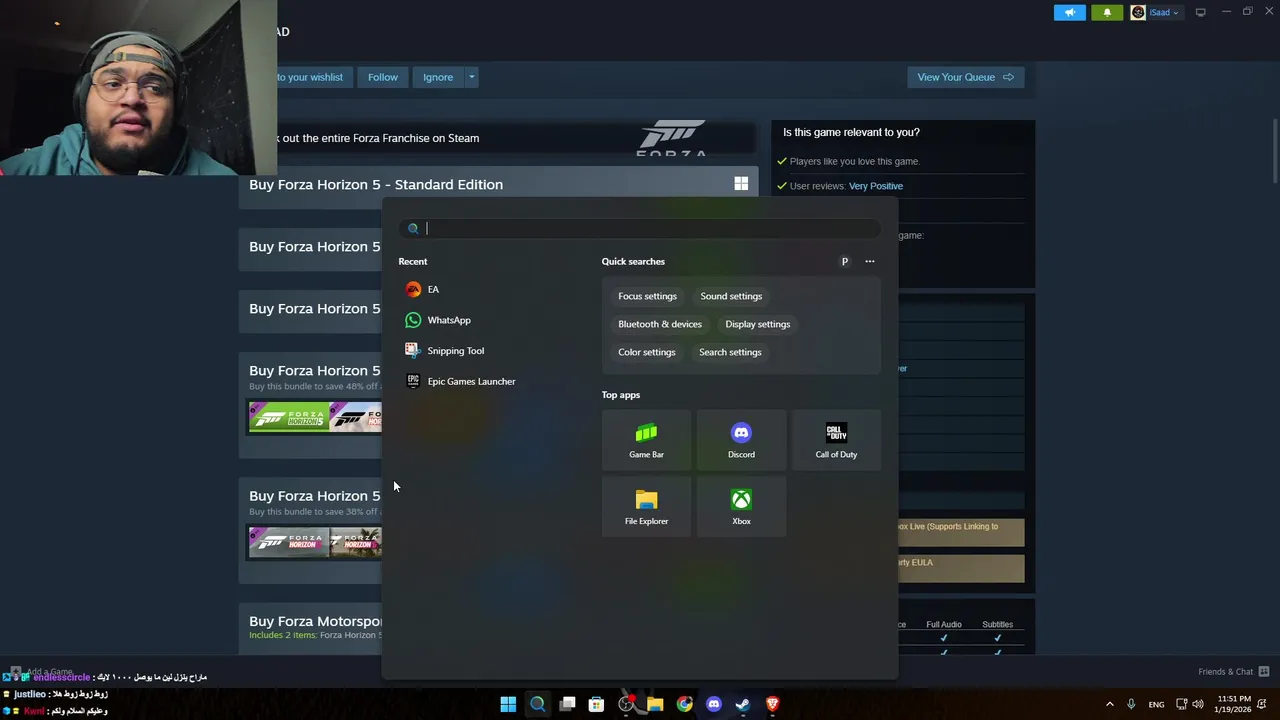Open Chrome from taskbar

pyautogui.click(x=684, y=704)
